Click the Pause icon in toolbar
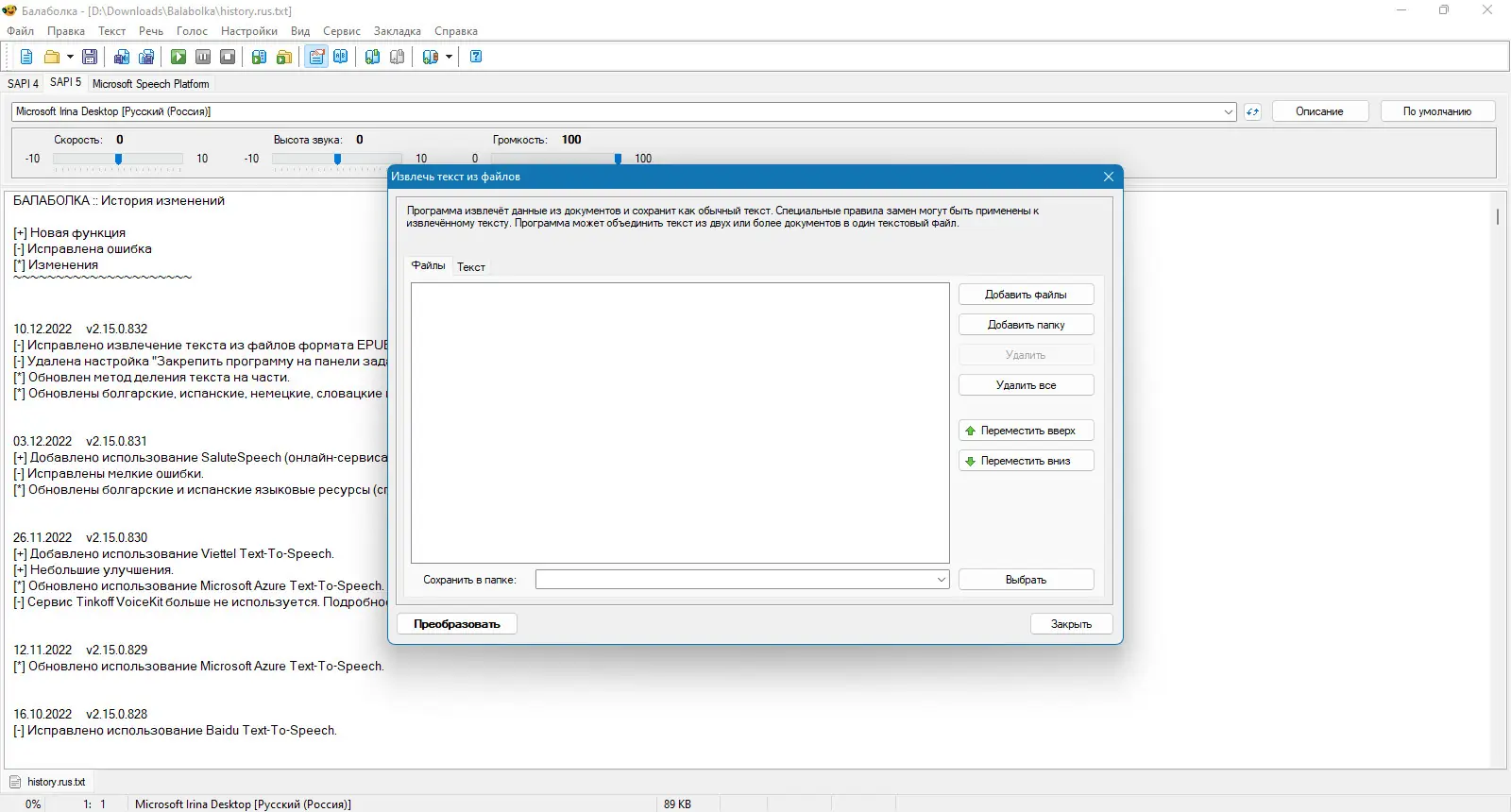The image size is (1511, 812). pyautogui.click(x=203, y=57)
